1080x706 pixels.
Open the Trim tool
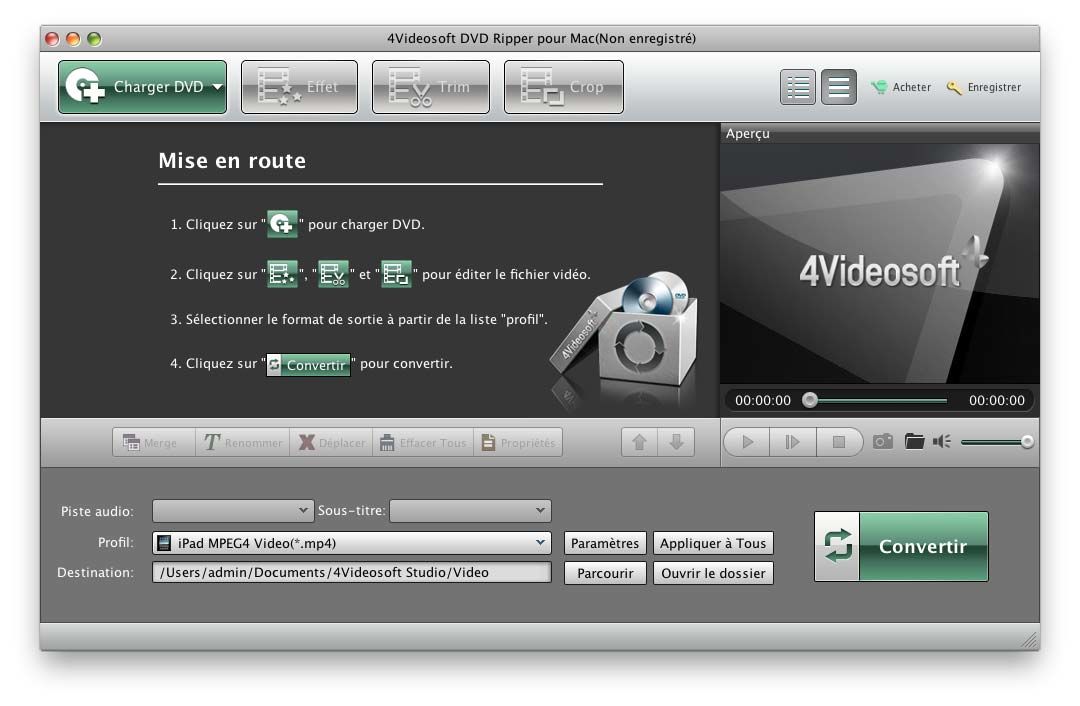point(430,87)
